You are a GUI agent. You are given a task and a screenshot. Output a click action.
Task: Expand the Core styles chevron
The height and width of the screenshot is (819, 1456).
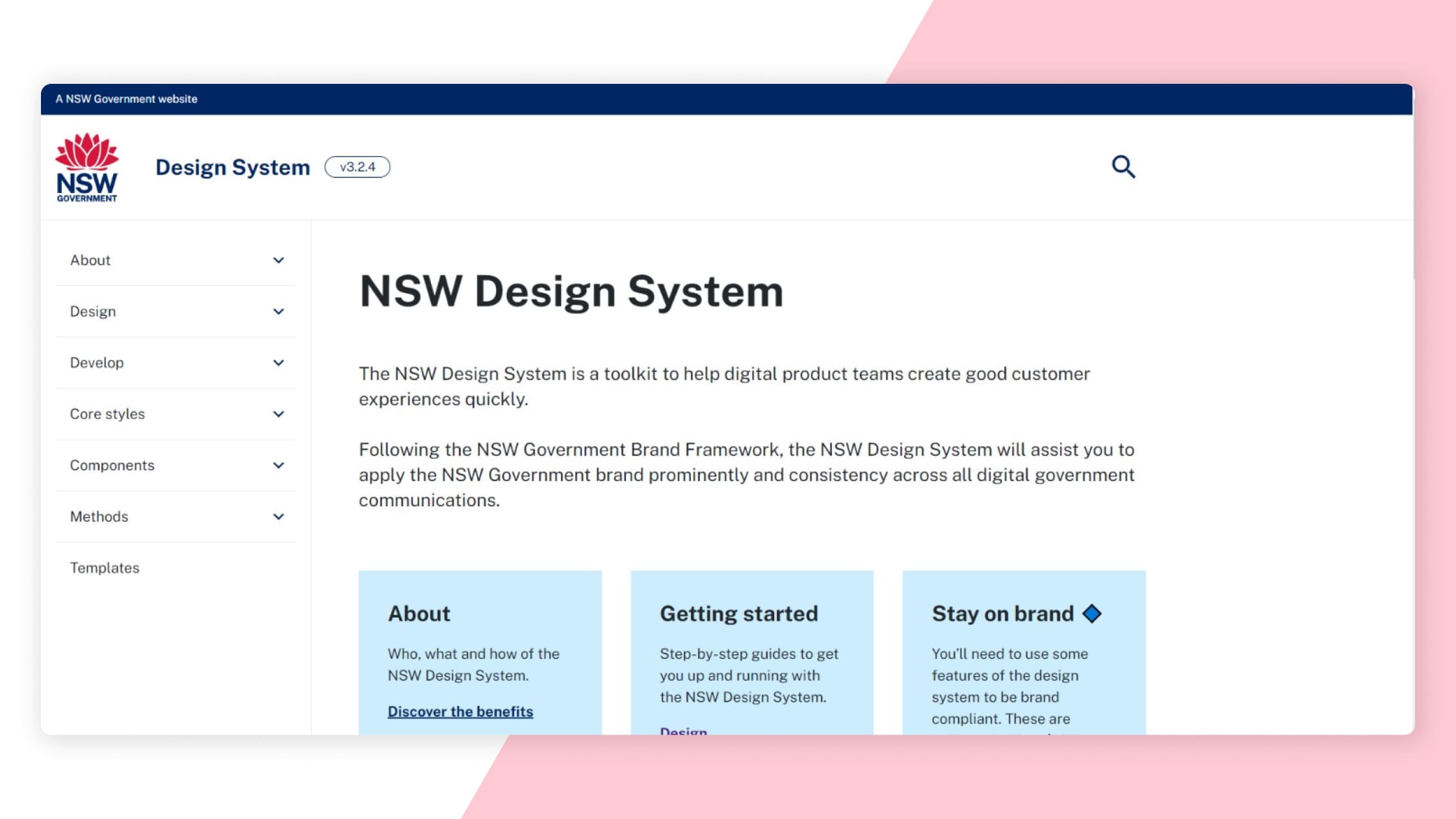(278, 414)
